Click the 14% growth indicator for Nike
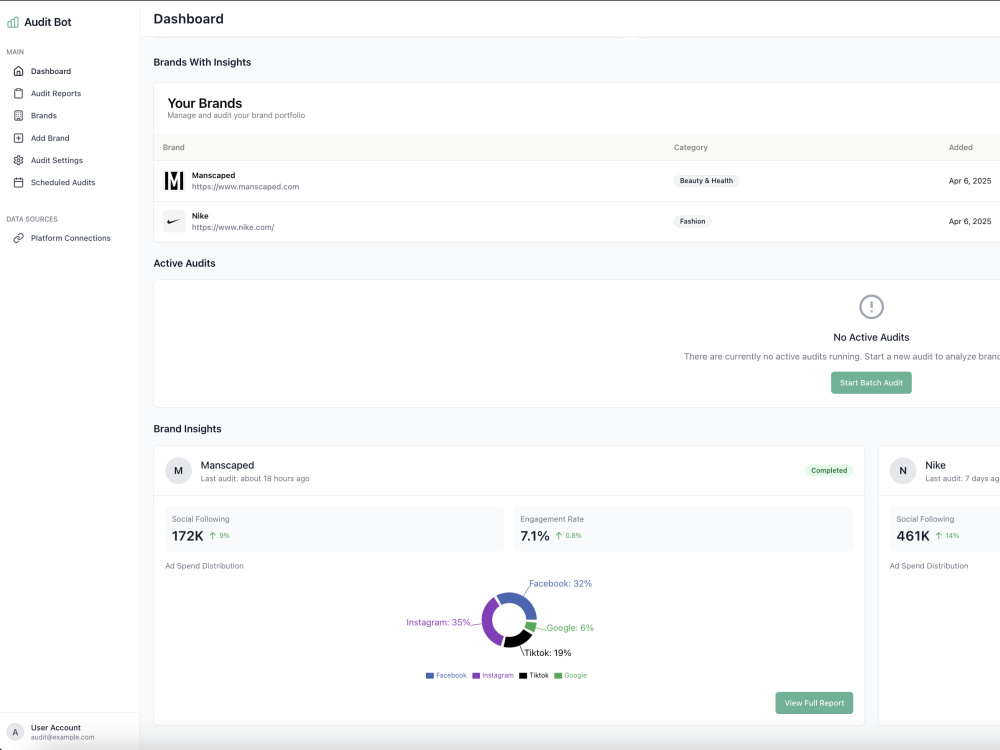 (x=947, y=536)
